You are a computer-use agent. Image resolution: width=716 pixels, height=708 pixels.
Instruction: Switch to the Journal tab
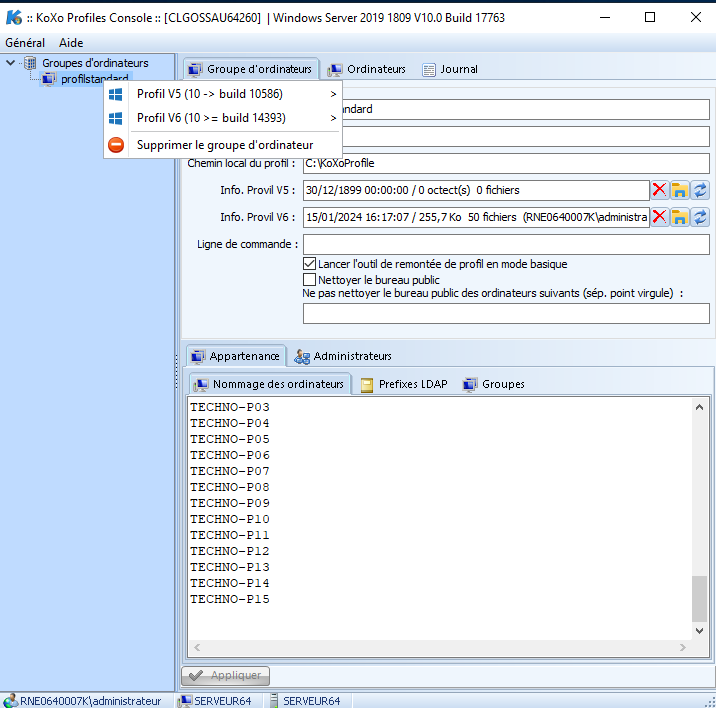point(450,69)
